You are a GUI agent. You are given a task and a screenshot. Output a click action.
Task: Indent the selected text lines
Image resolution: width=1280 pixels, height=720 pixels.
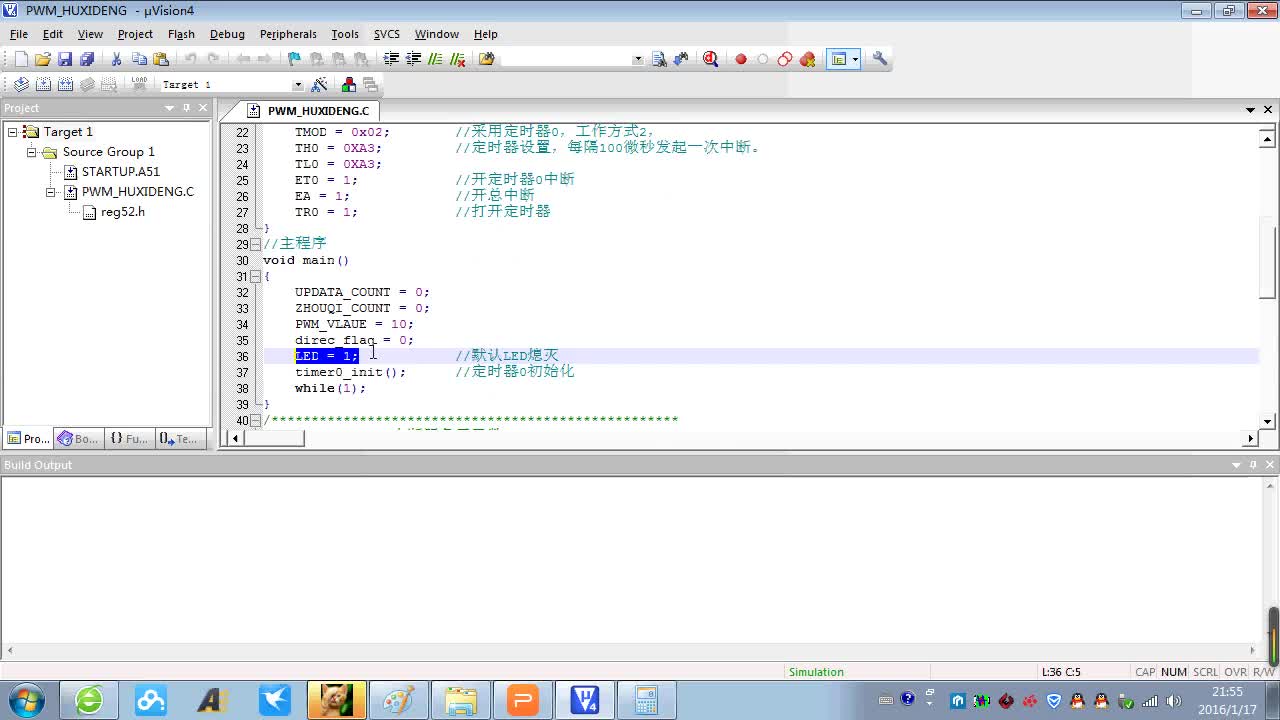coord(391,59)
